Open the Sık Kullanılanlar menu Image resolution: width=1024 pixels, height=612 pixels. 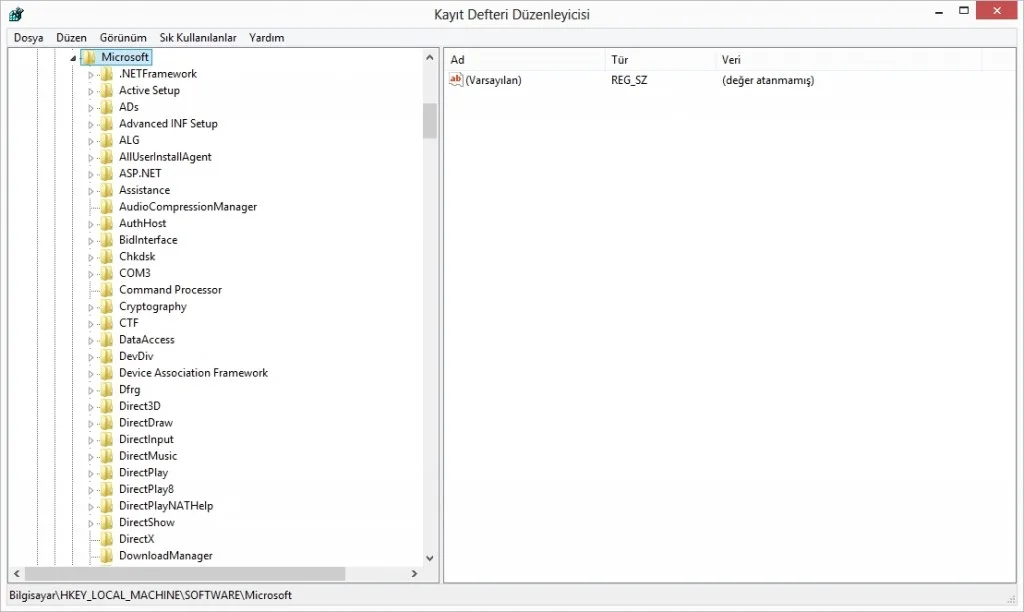pyautogui.click(x=198, y=38)
